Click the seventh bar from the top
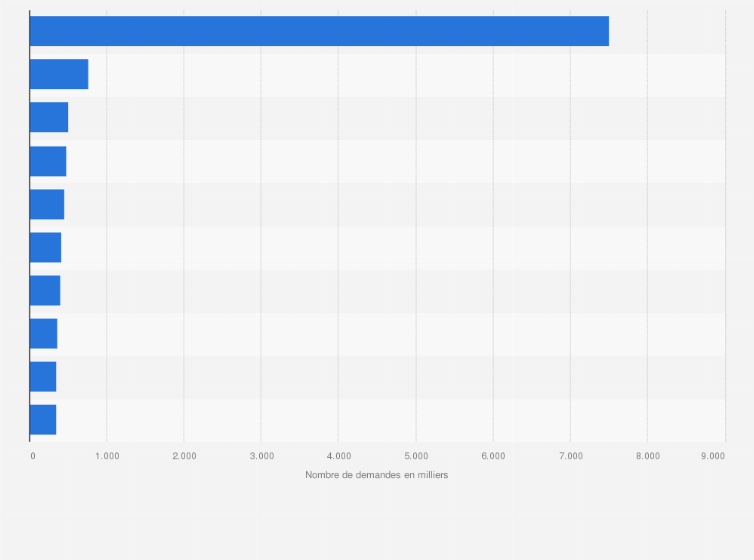 [x=45, y=290]
